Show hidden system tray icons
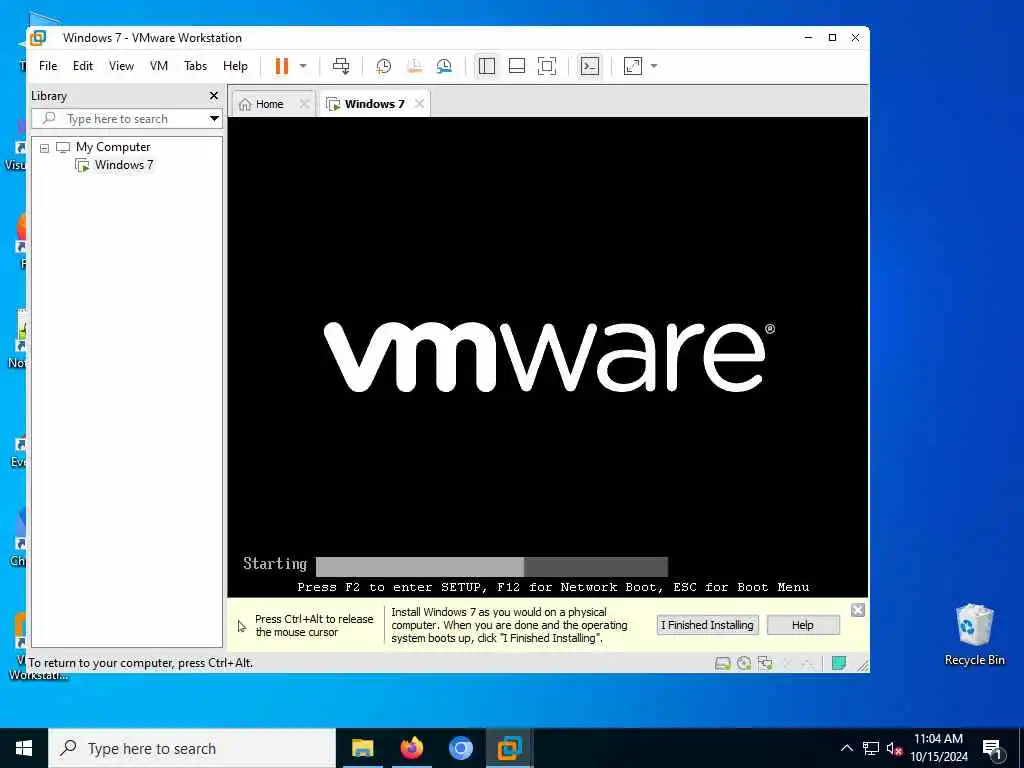This screenshot has width=1024, height=768. point(846,748)
